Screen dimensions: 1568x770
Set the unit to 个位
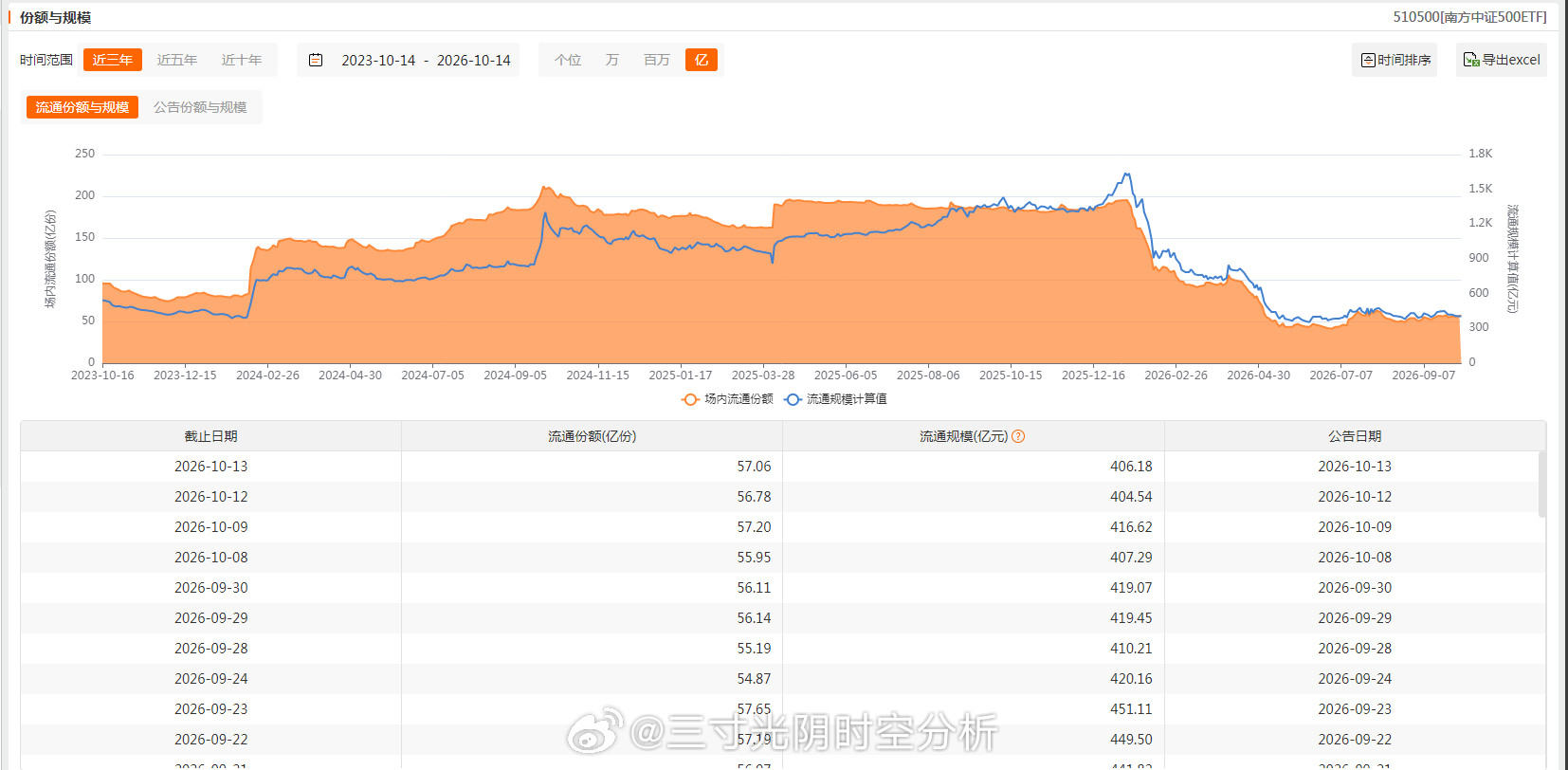pos(568,60)
